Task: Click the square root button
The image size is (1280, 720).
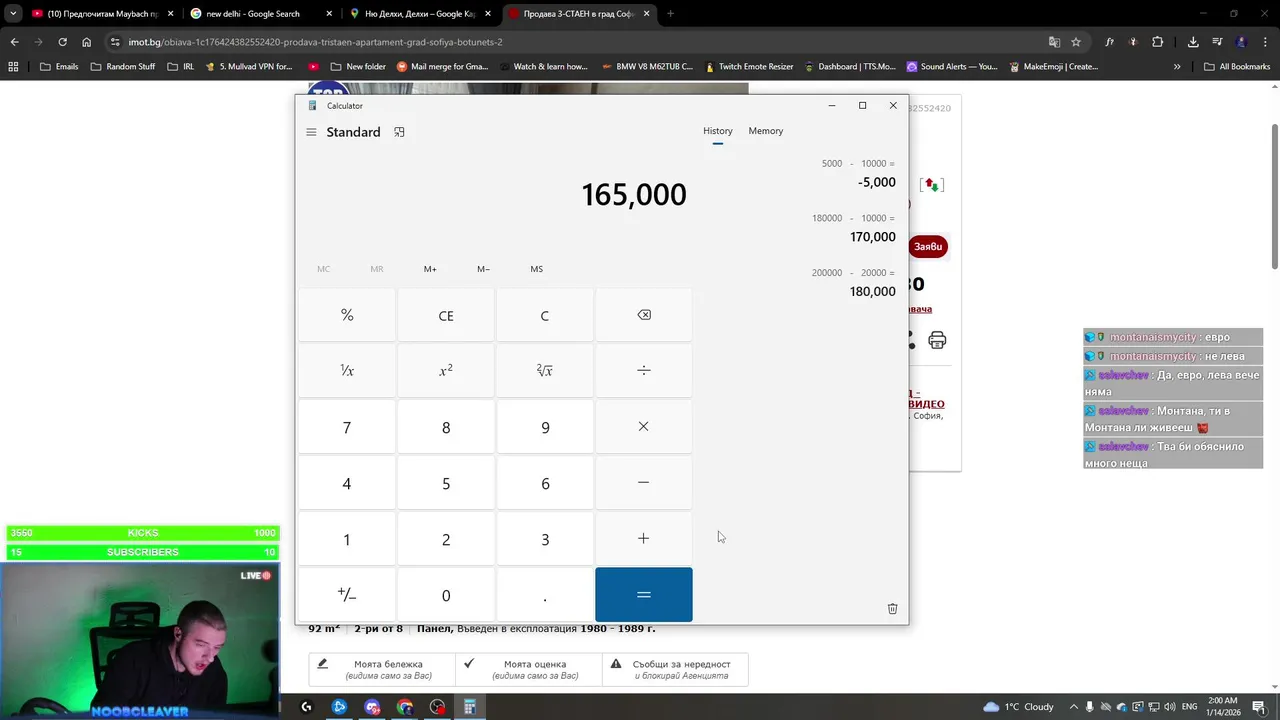Action: coord(545,370)
